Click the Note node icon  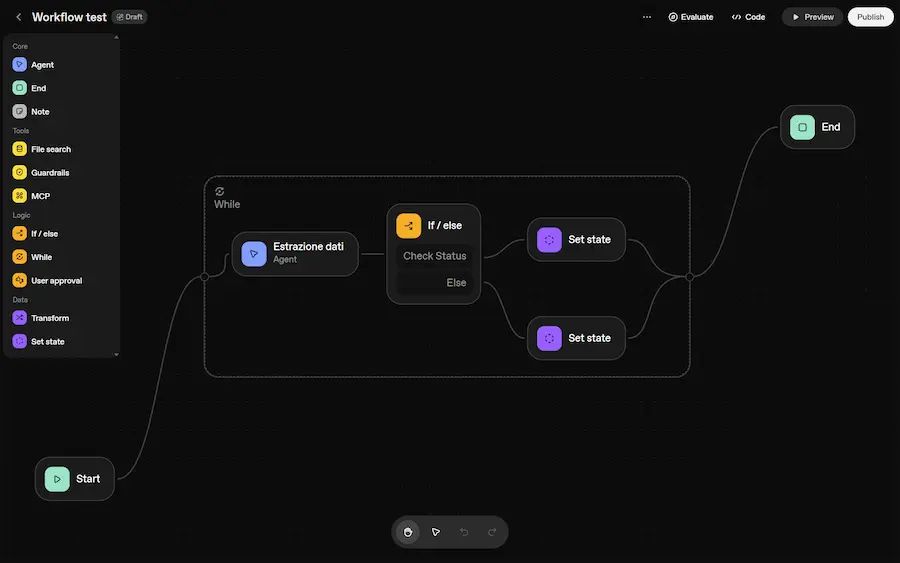pyautogui.click(x=20, y=112)
